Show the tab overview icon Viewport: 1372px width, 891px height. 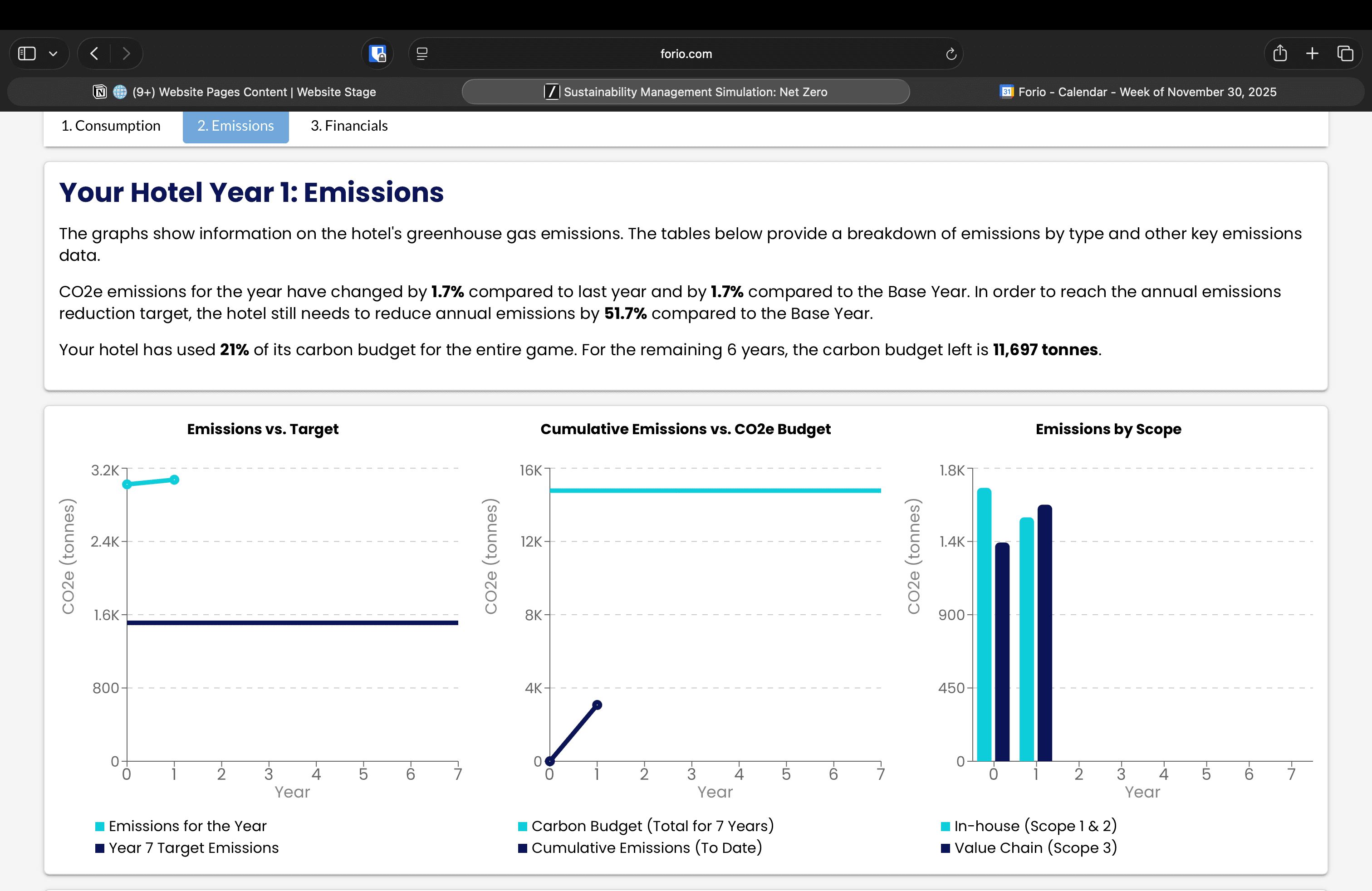1345,54
